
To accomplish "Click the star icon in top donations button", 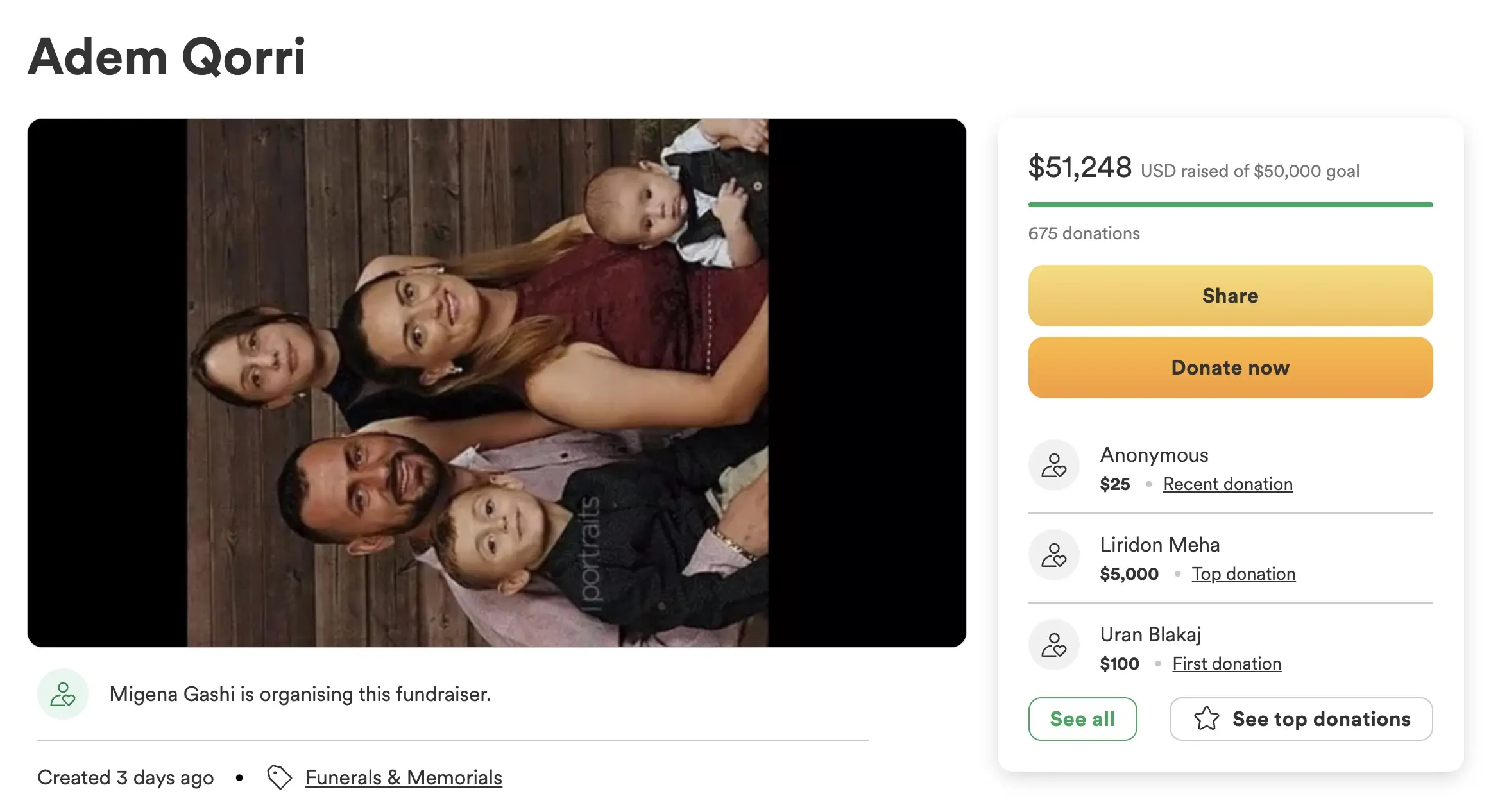I will pos(1206,718).
